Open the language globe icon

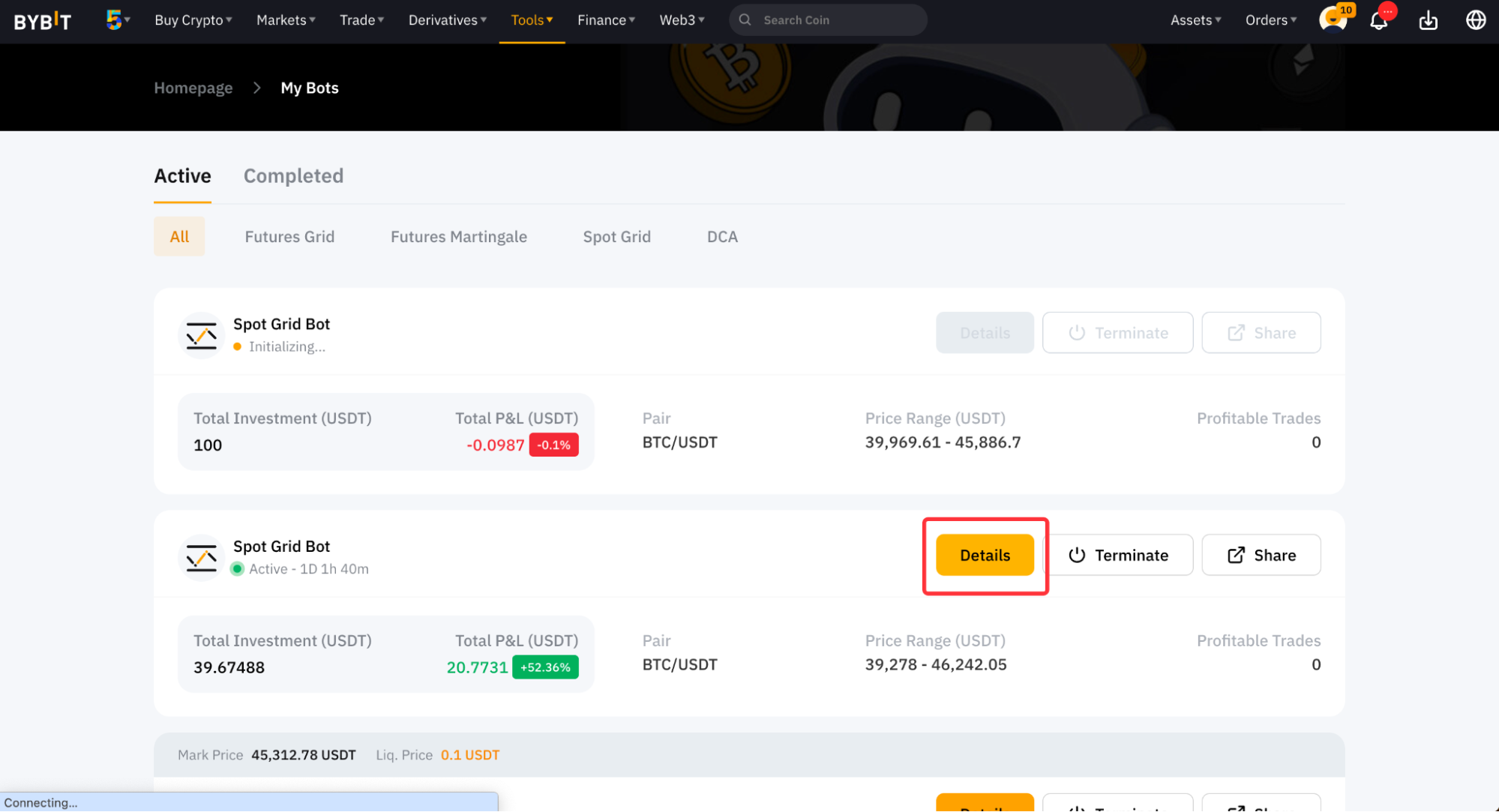point(1475,20)
